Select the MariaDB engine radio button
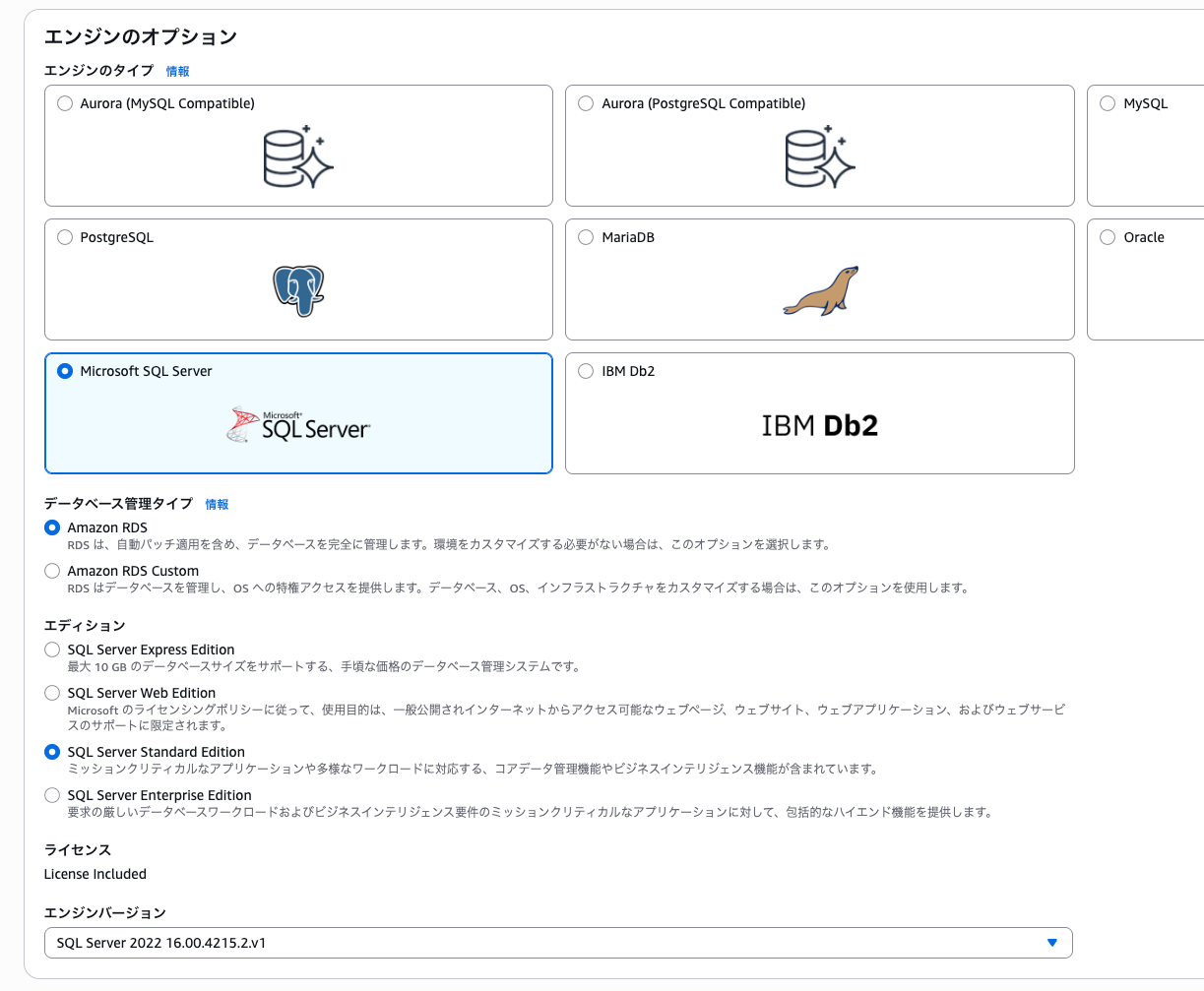Viewport: 1204px width, 991px height. coord(586,237)
